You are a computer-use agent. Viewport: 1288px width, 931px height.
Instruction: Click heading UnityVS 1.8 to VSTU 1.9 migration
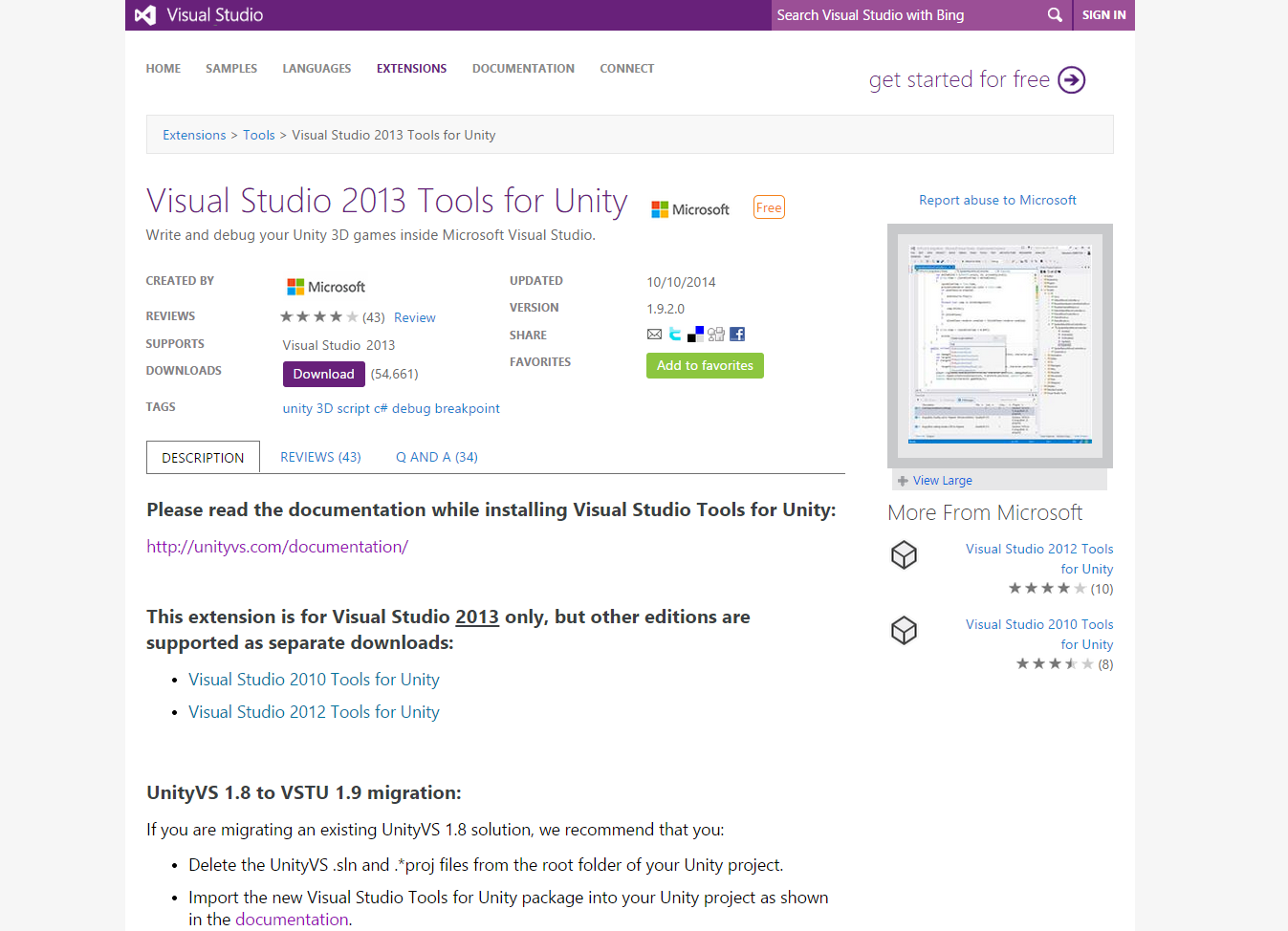click(304, 792)
